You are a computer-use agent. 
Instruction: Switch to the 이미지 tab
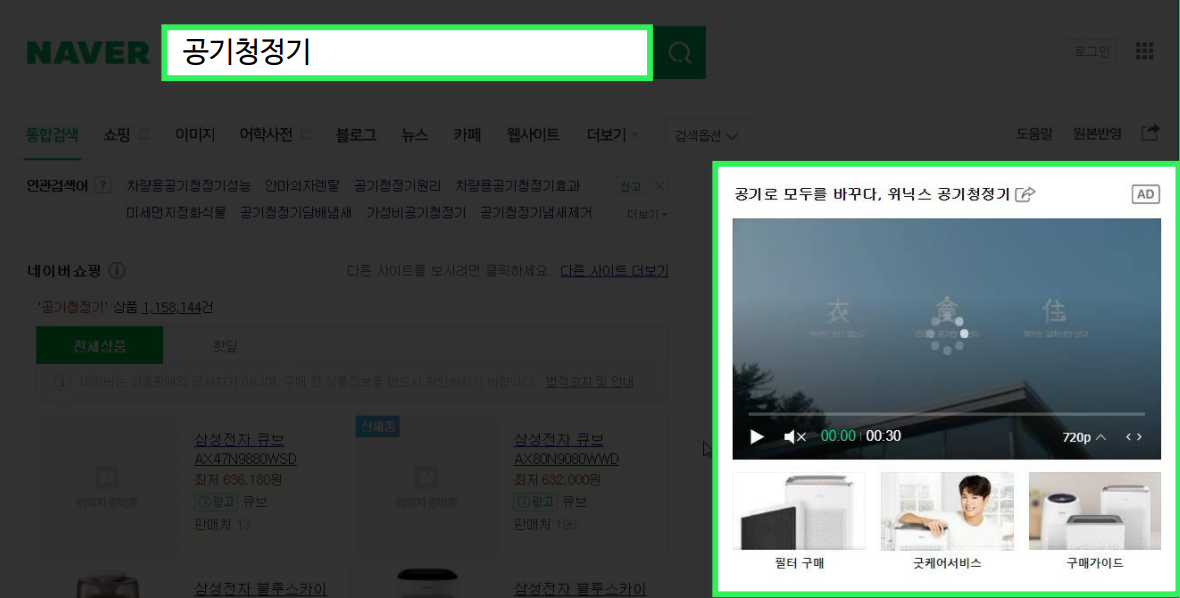[x=195, y=135]
